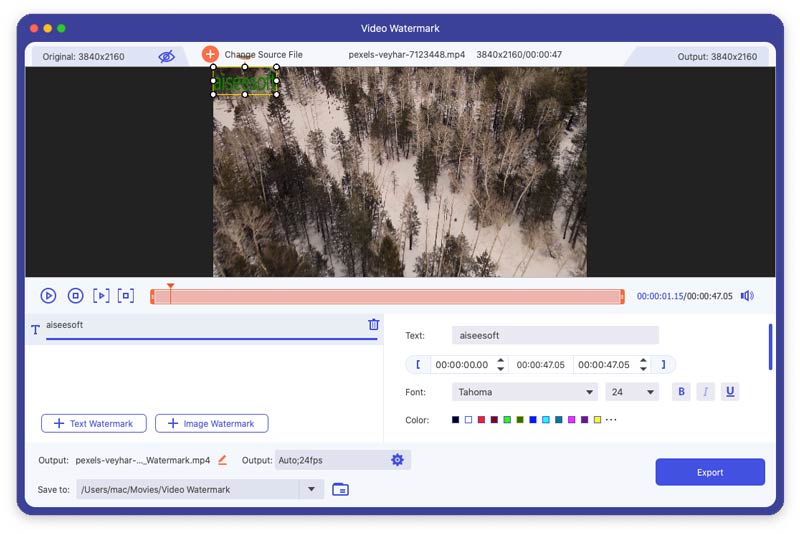
Task: Open the save folder icon
Action: click(340, 489)
